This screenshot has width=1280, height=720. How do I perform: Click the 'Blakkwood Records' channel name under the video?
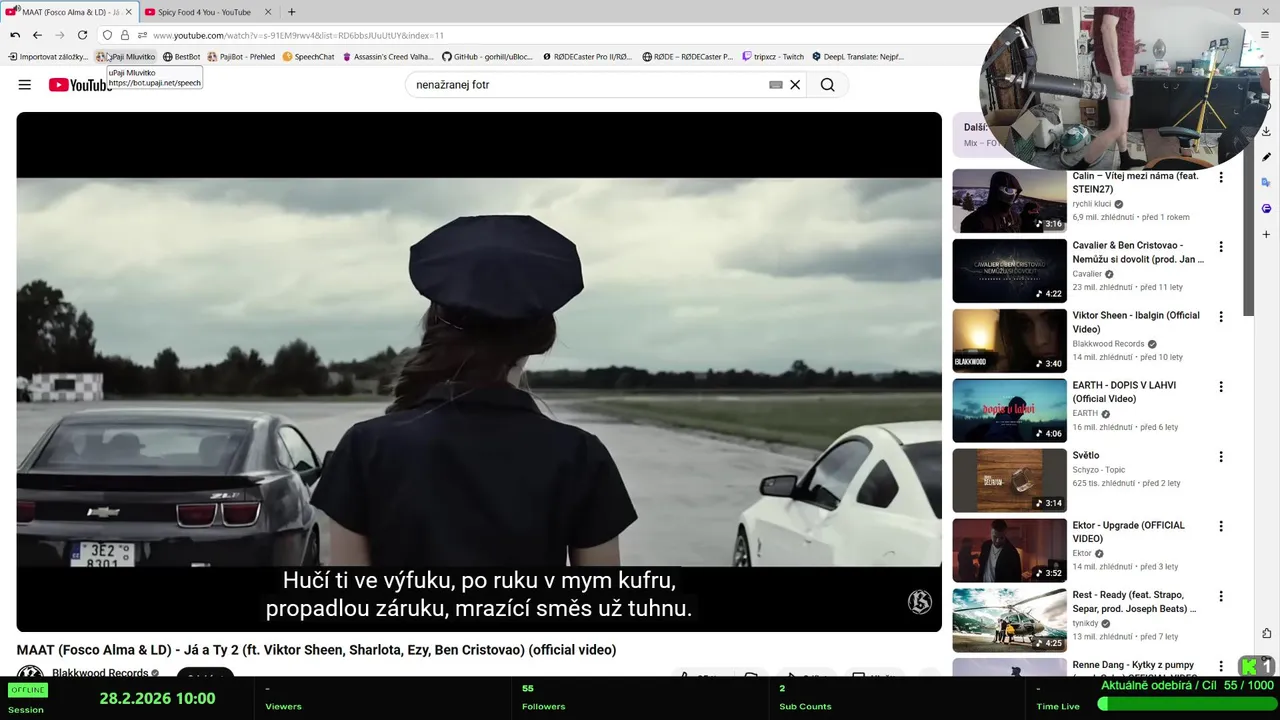pyautogui.click(x=100, y=673)
